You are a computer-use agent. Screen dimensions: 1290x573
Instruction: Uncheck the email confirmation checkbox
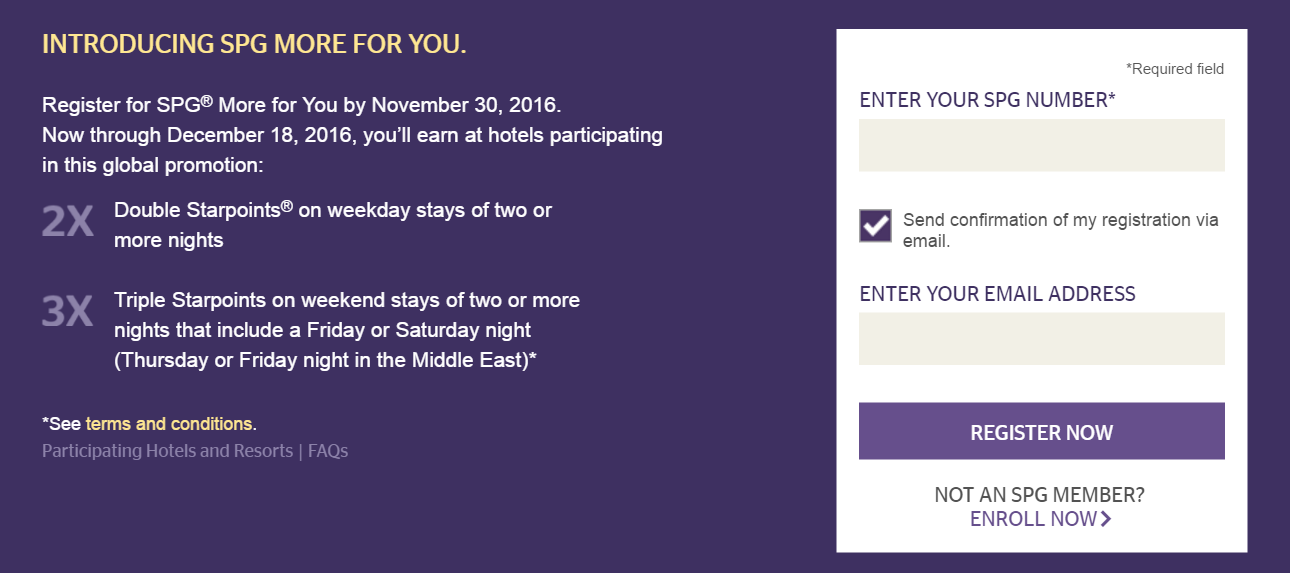875,226
